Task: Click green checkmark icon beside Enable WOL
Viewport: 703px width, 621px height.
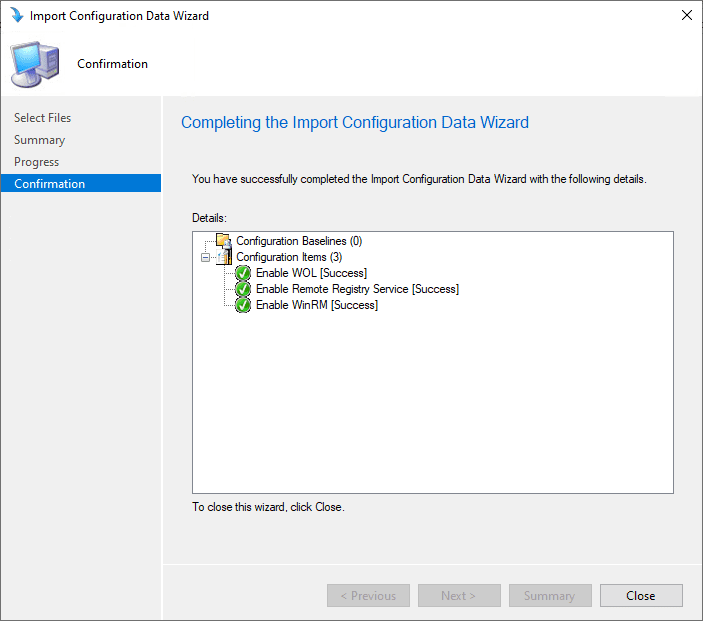Action: (x=243, y=273)
